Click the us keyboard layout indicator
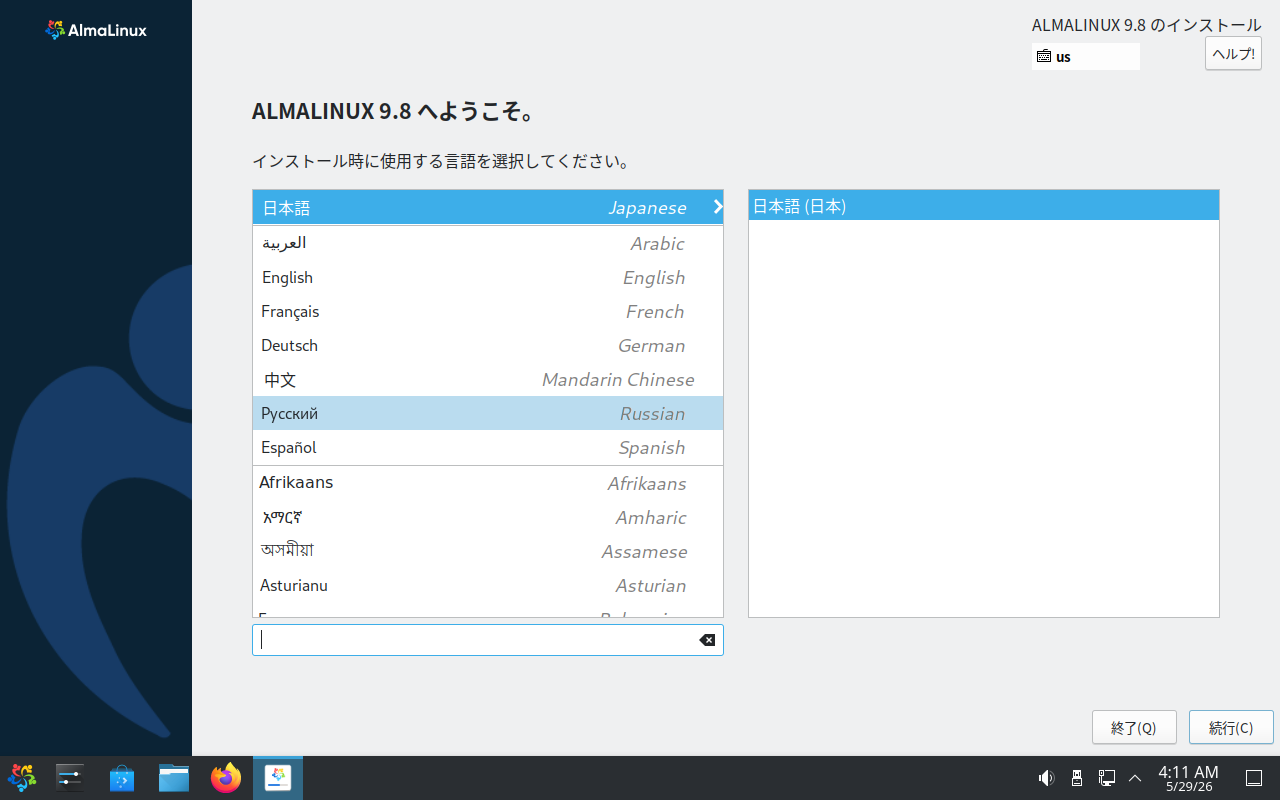The height and width of the screenshot is (800, 1280). 1086,57
